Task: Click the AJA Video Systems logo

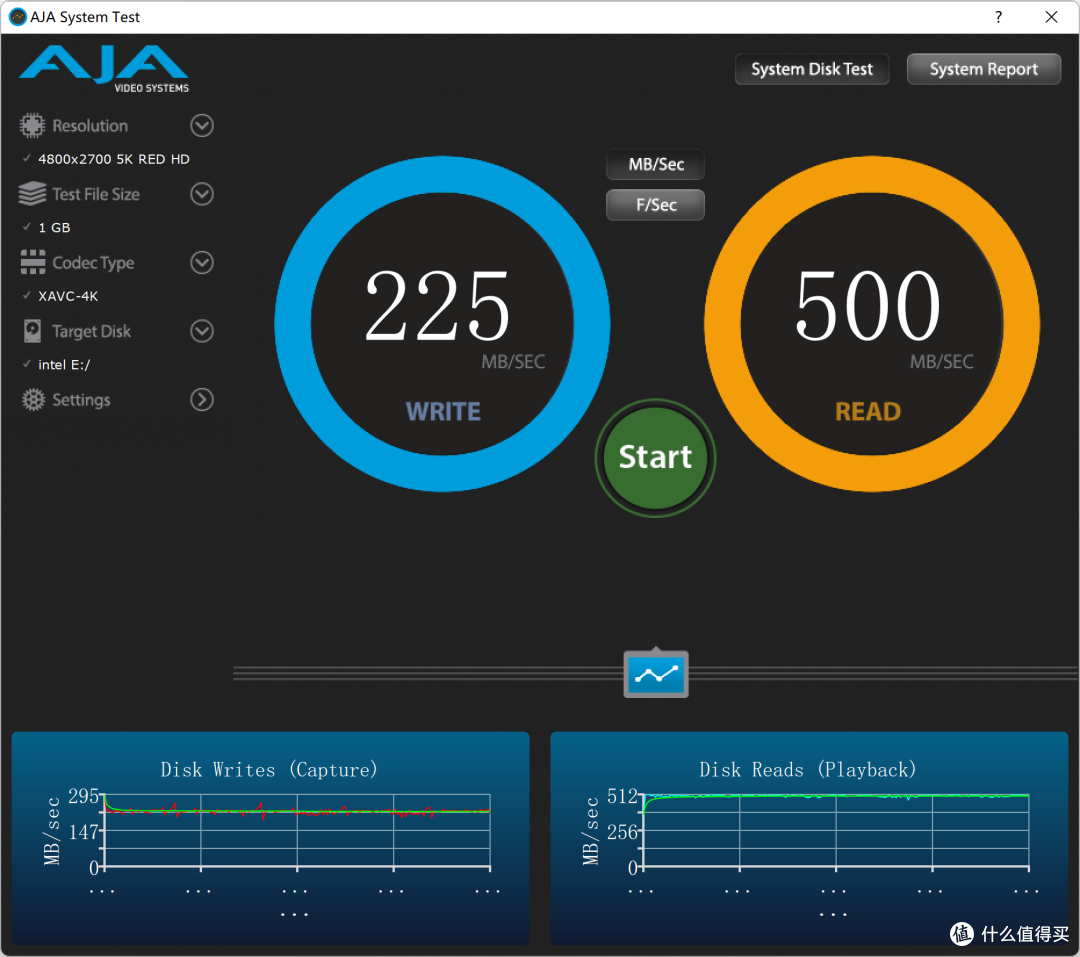Action: pyautogui.click(x=104, y=69)
